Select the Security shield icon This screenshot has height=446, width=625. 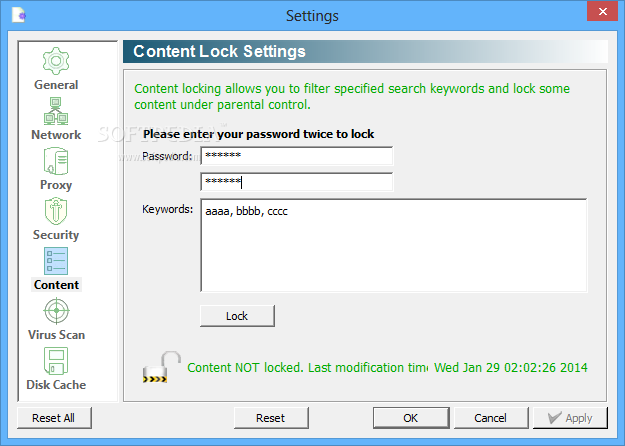click(x=56, y=211)
